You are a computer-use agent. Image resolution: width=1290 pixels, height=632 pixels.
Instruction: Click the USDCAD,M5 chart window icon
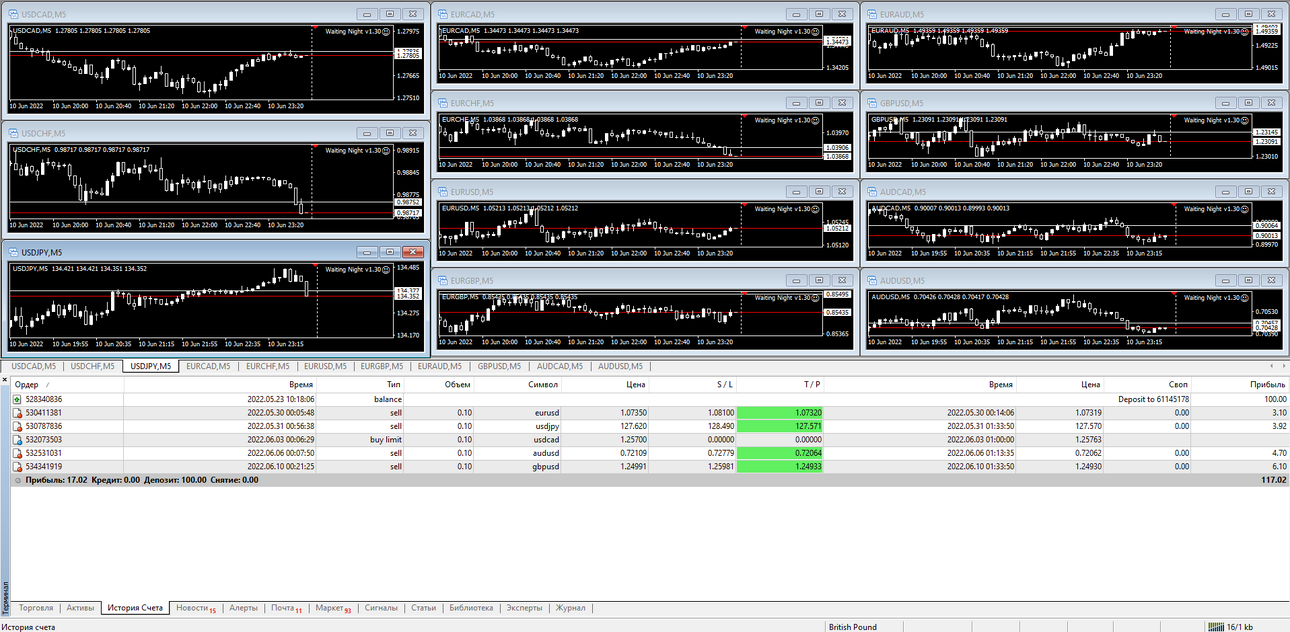click(x=13, y=14)
